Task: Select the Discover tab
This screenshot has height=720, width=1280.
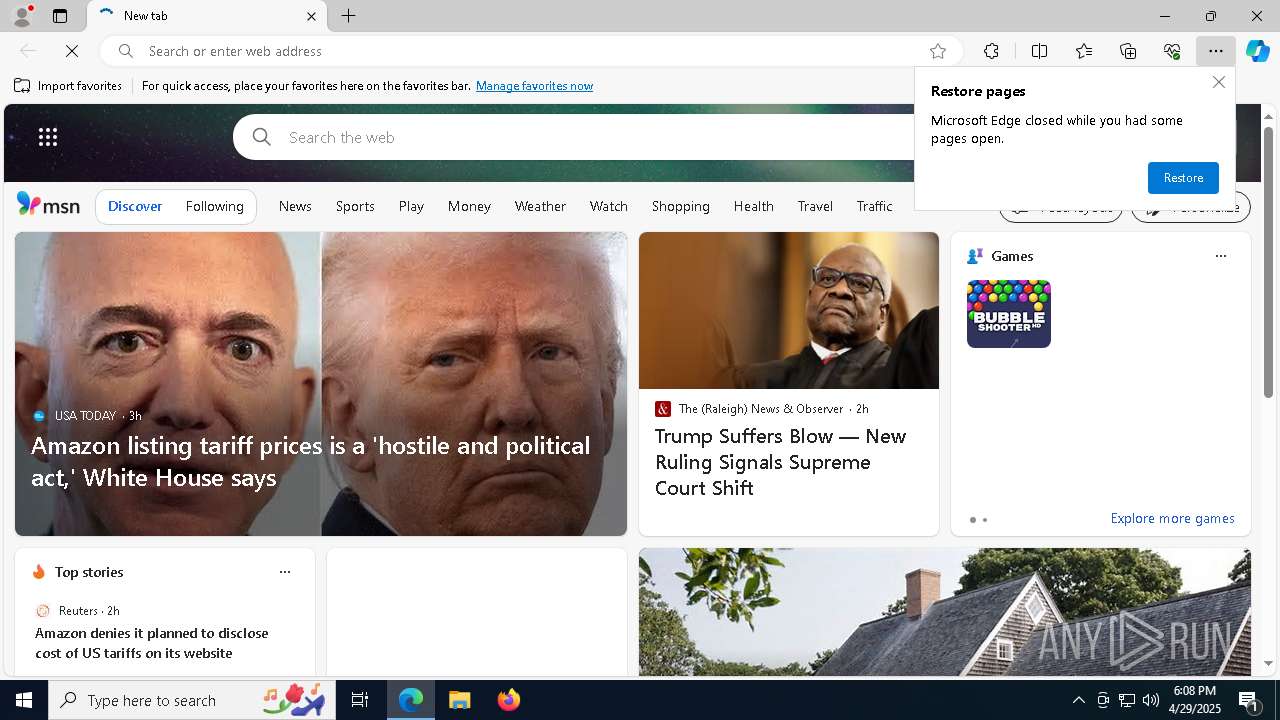Action: coord(135,206)
